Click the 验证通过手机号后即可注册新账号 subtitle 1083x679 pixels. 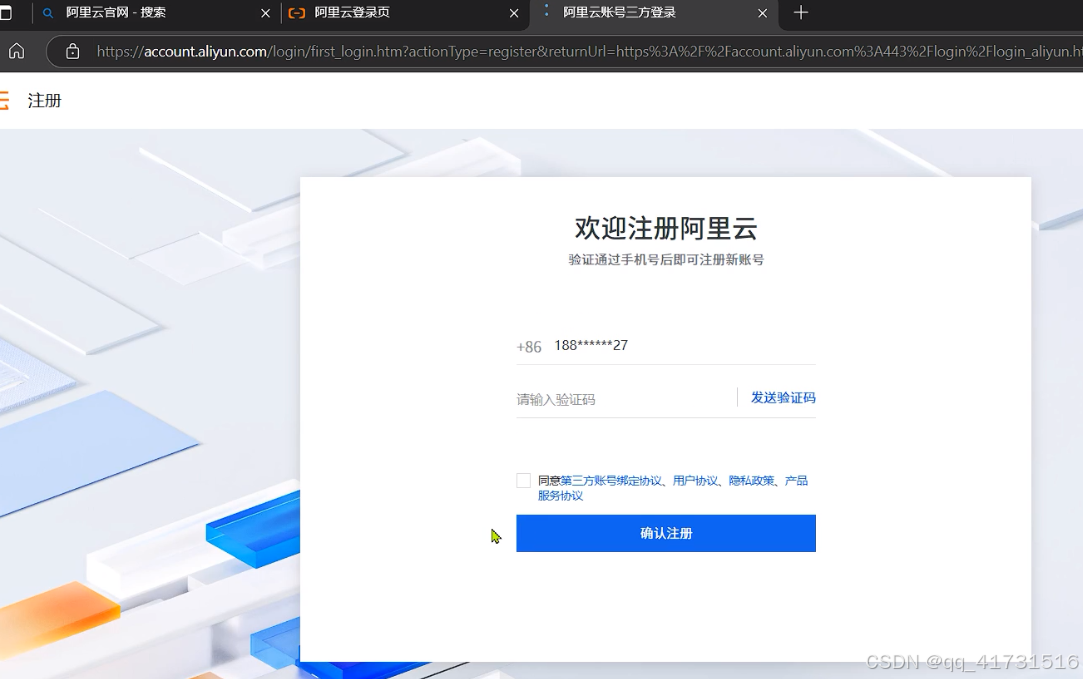(666, 260)
